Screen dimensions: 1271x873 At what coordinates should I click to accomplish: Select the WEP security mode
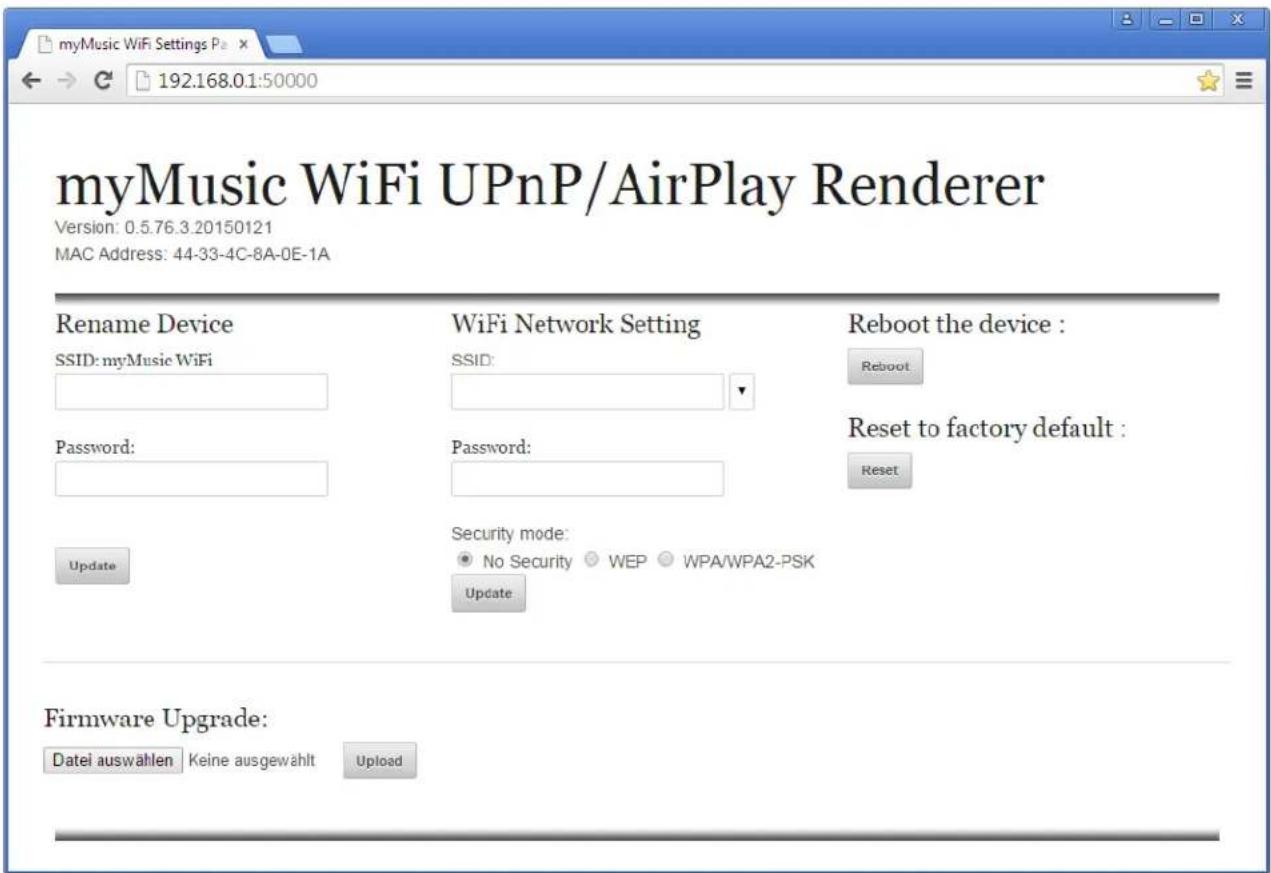point(592,561)
